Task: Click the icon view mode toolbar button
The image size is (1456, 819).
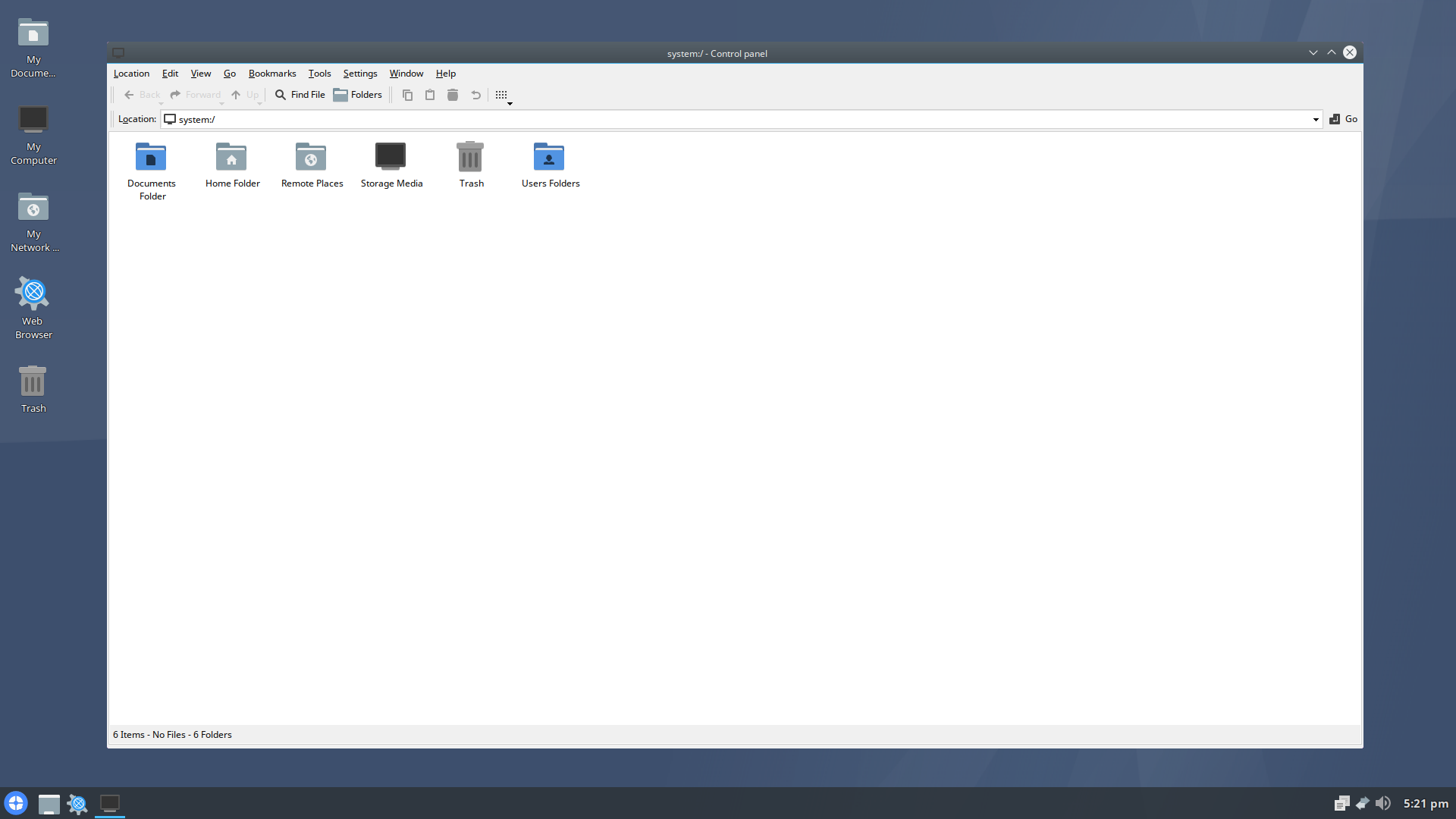Action: click(x=500, y=95)
